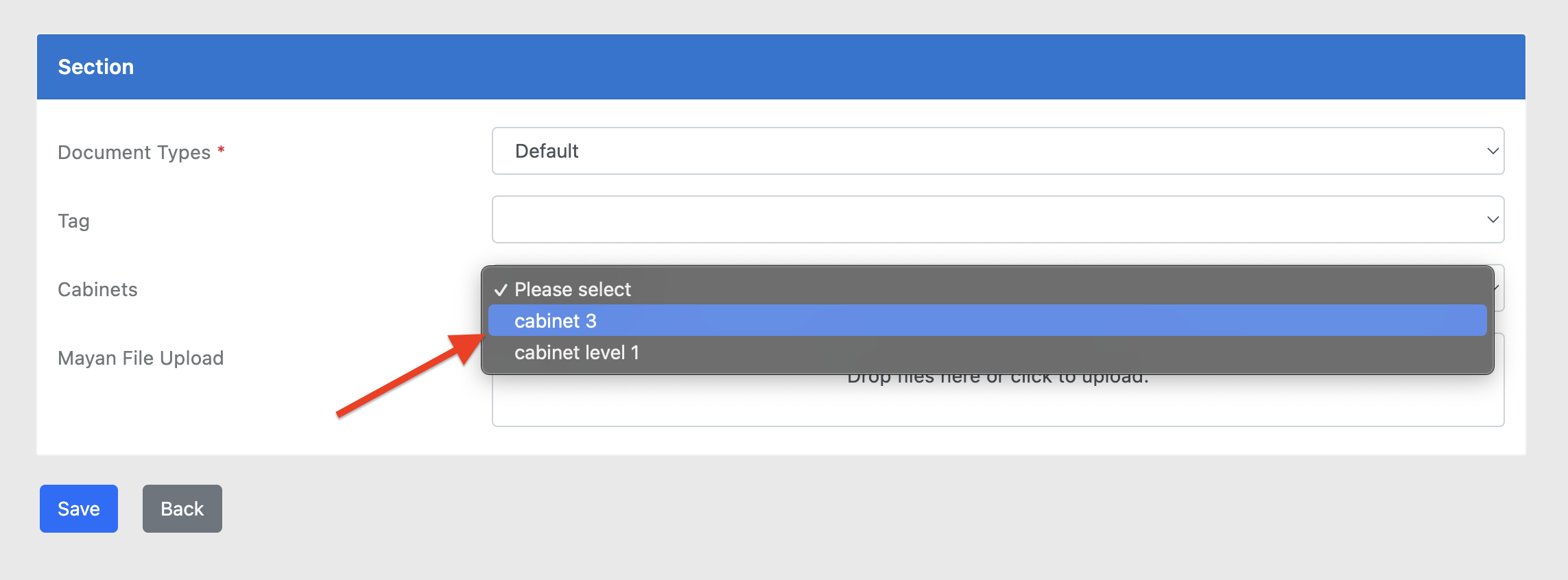1568x580 pixels.
Task: Click the Default value in Document Types
Action: (547, 151)
